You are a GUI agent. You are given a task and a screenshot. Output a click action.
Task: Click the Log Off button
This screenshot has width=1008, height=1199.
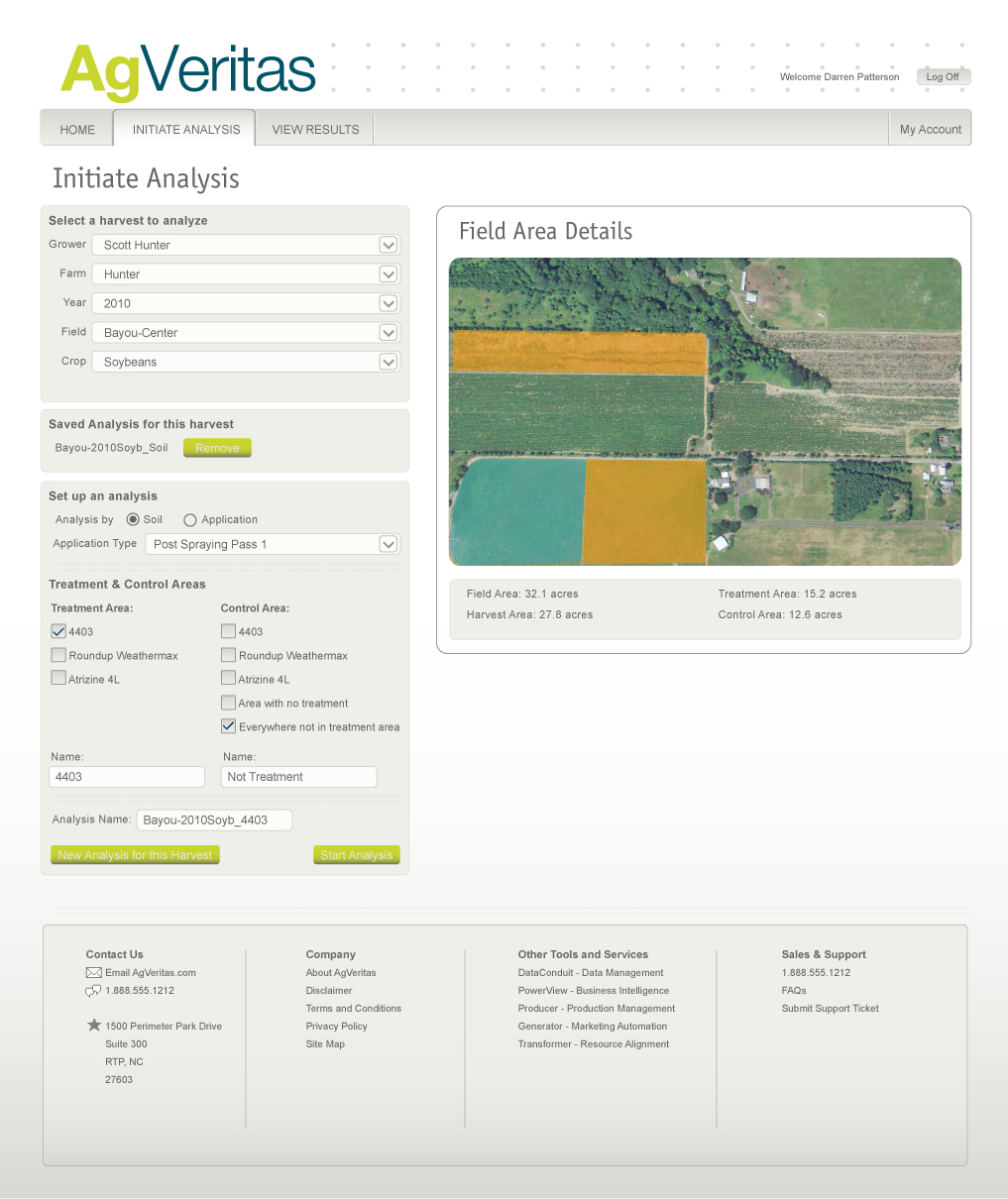pos(943,76)
